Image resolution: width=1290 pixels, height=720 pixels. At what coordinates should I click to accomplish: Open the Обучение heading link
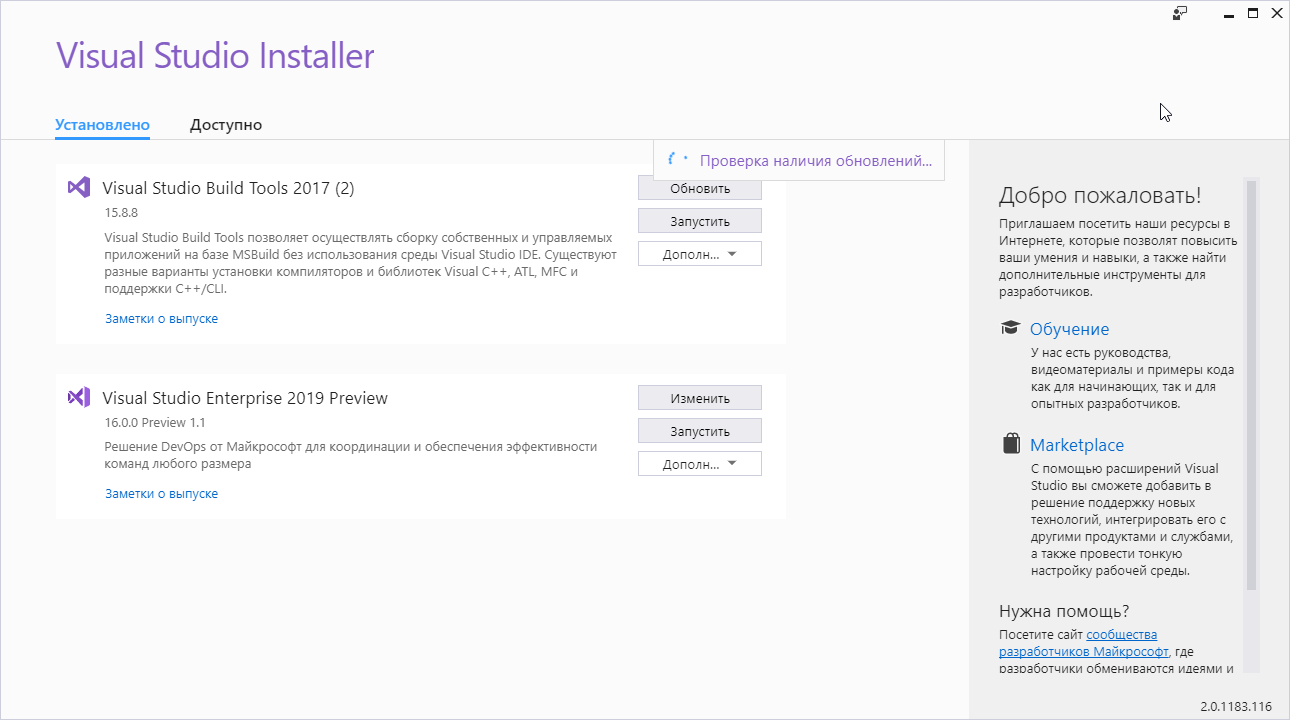coord(1069,329)
